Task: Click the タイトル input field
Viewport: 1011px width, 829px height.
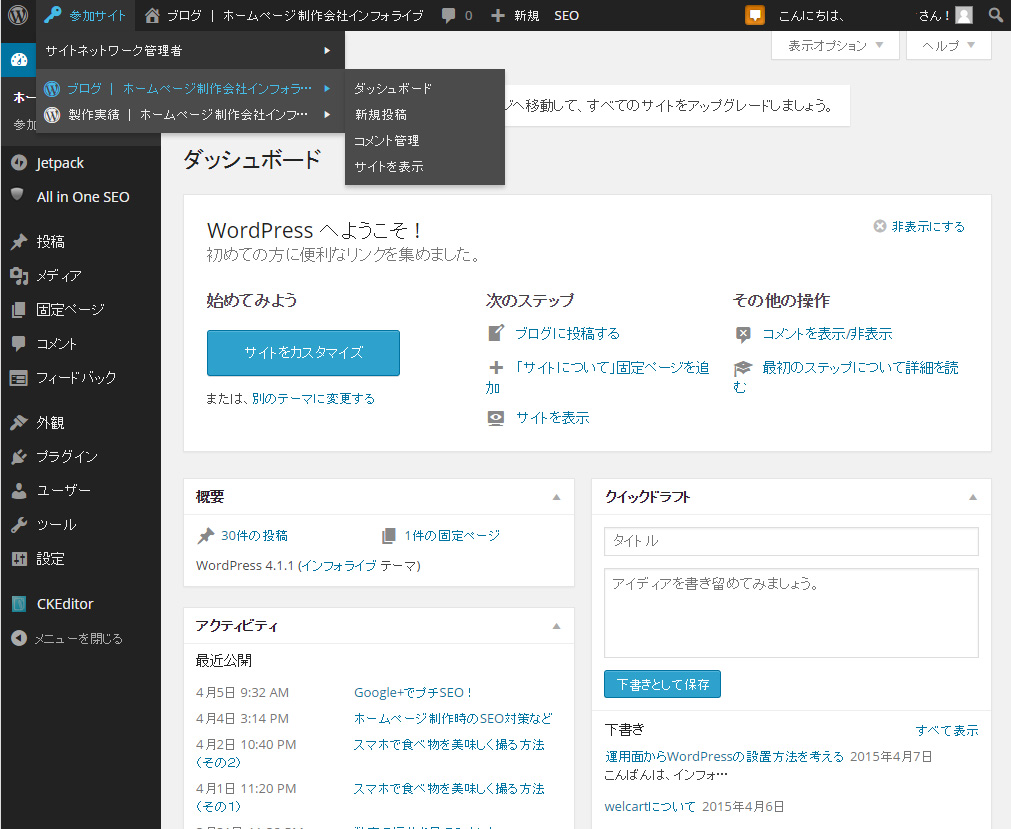Action: click(791, 541)
